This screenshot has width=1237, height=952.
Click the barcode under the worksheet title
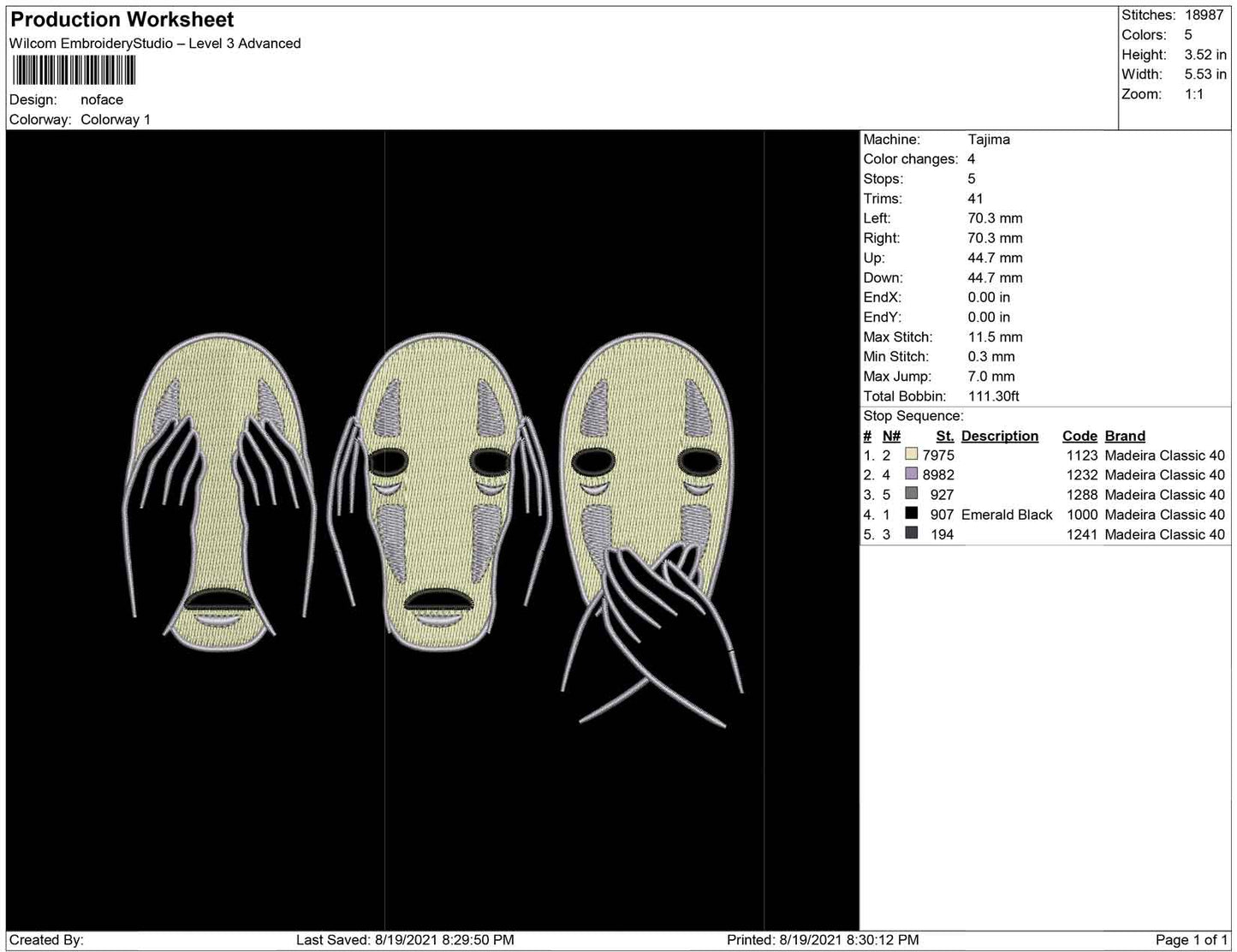(x=74, y=70)
